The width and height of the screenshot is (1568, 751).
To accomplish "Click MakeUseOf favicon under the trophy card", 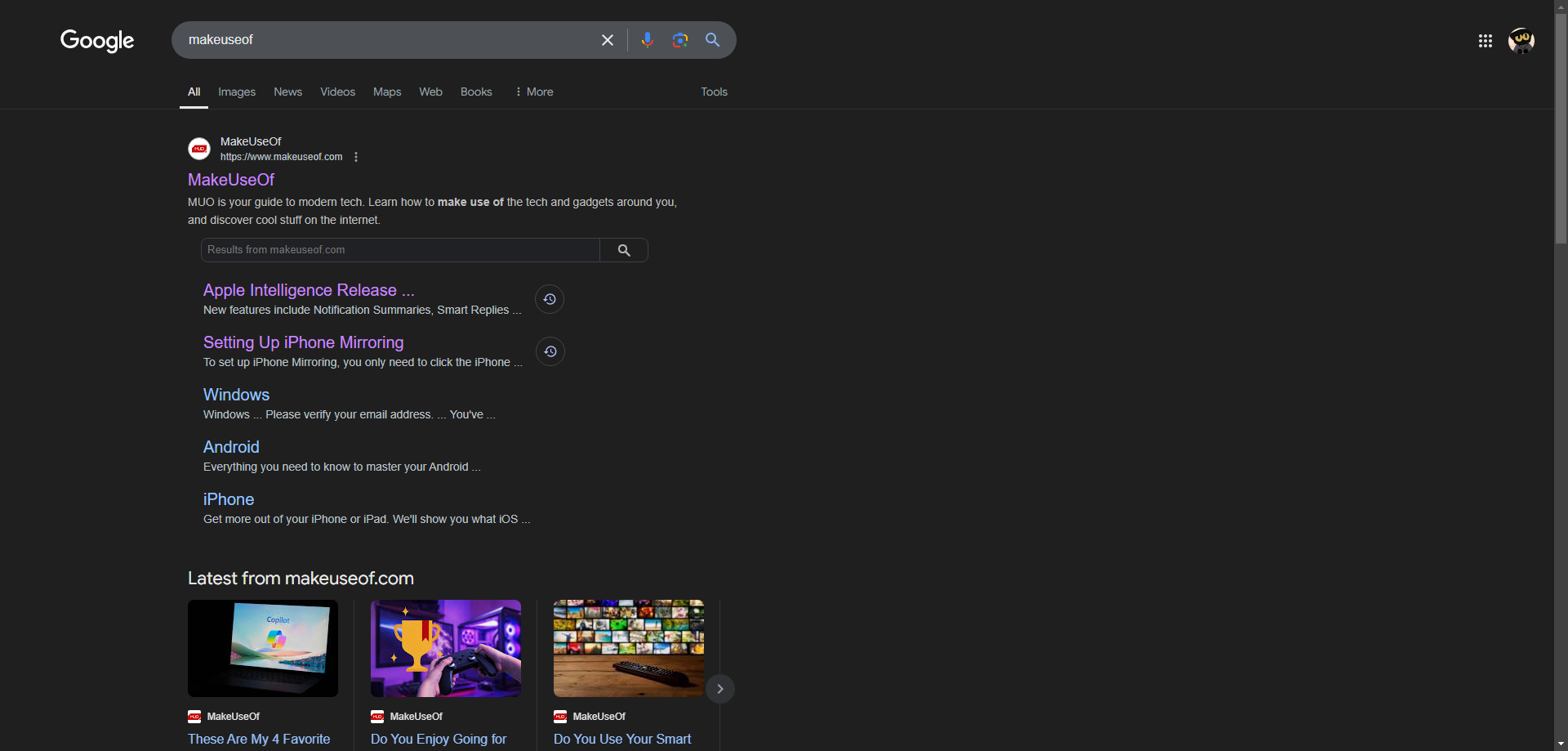I will pos(377,717).
